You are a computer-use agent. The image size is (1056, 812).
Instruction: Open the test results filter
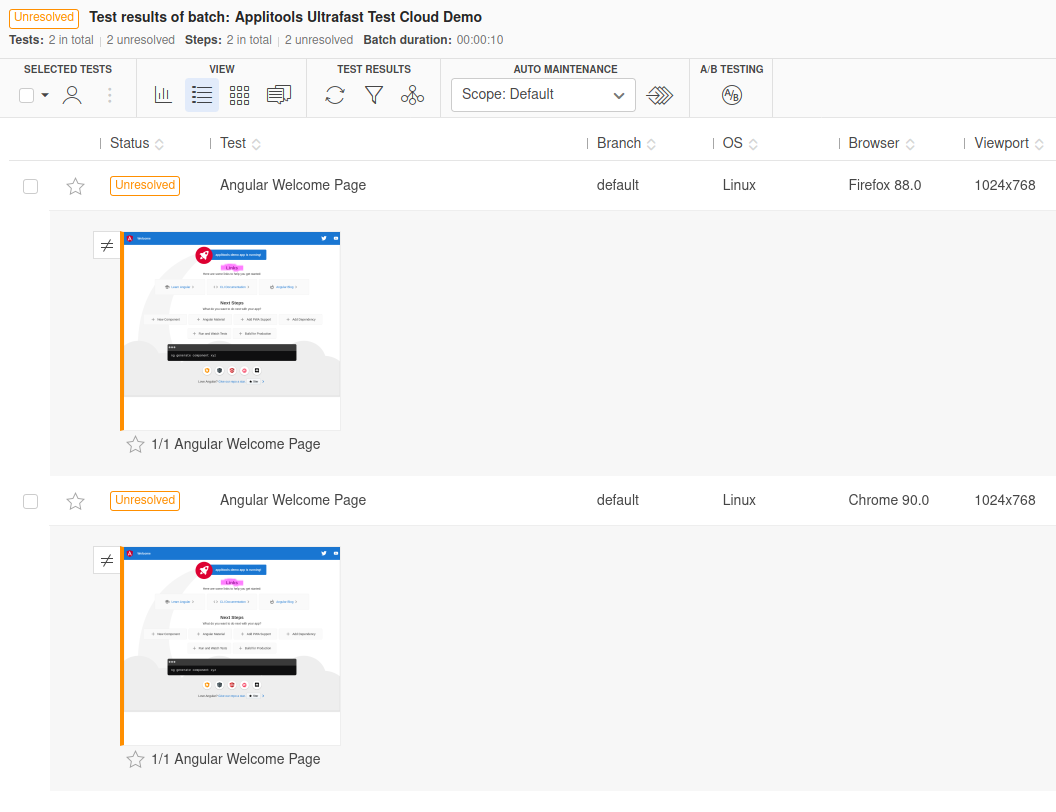(x=374, y=95)
